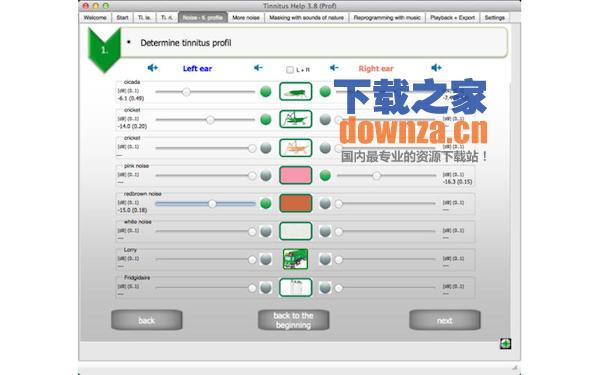Enable orange cricket right ear toggle
The width and height of the screenshot is (600, 375).
pyautogui.click(x=325, y=148)
